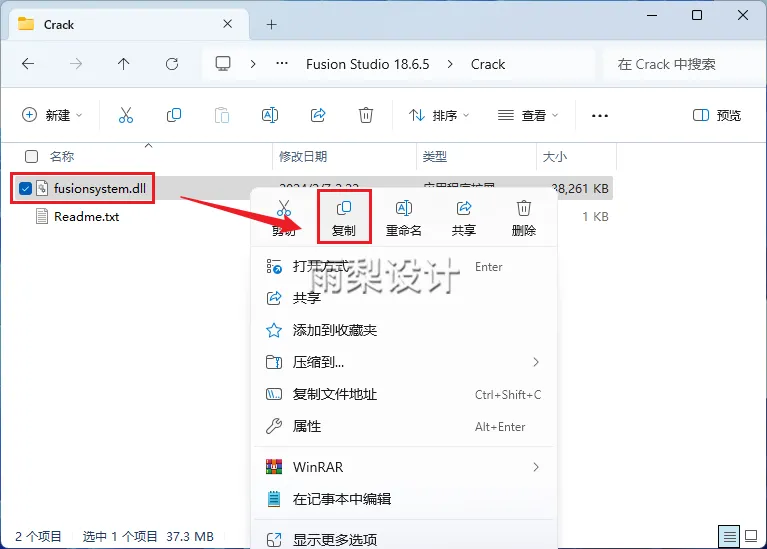The height and width of the screenshot is (549, 767).
Task: Click the 共享 icon in the context menu top row
Action: pos(464,208)
